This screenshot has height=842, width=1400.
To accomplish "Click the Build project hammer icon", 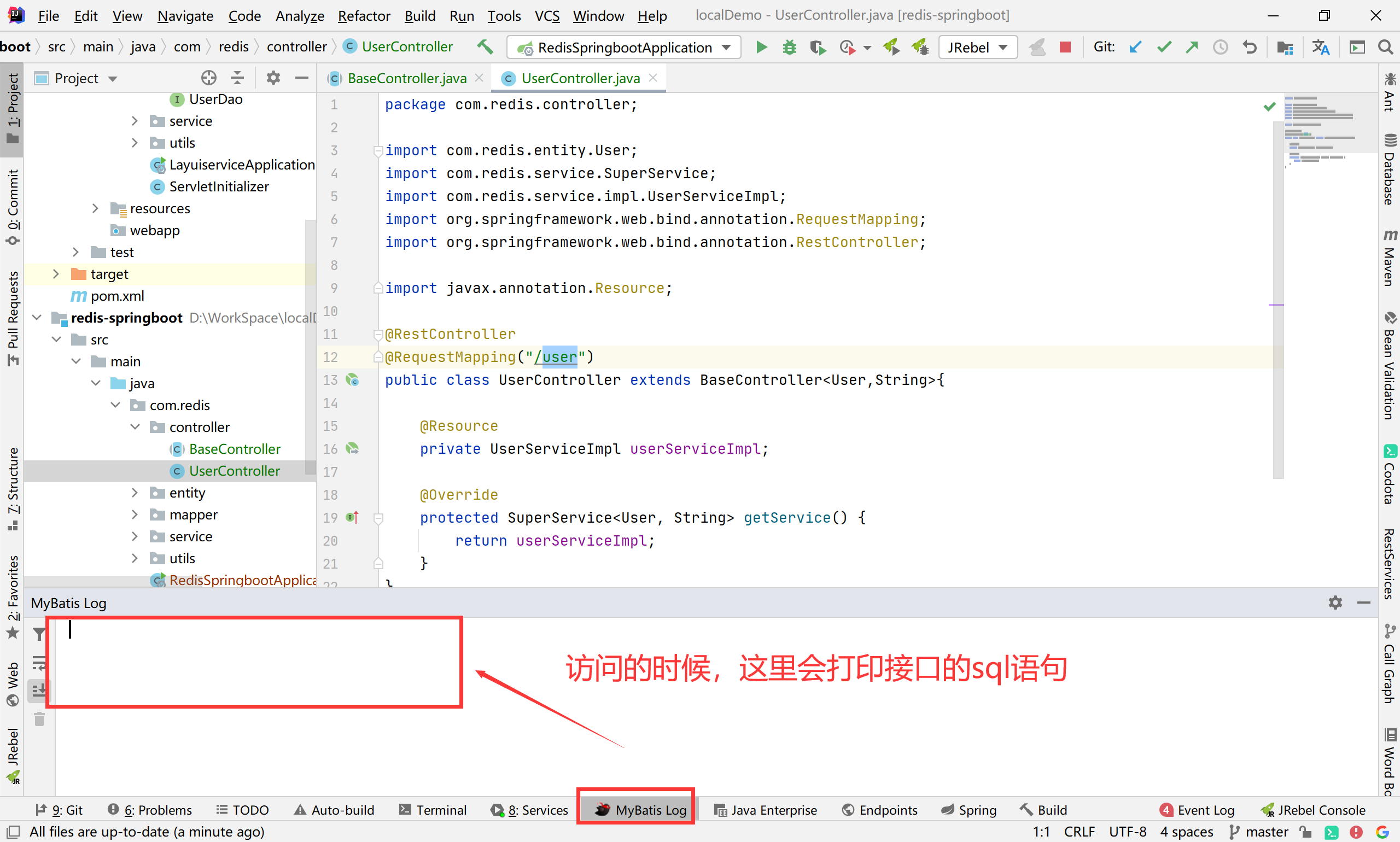I will click(485, 47).
